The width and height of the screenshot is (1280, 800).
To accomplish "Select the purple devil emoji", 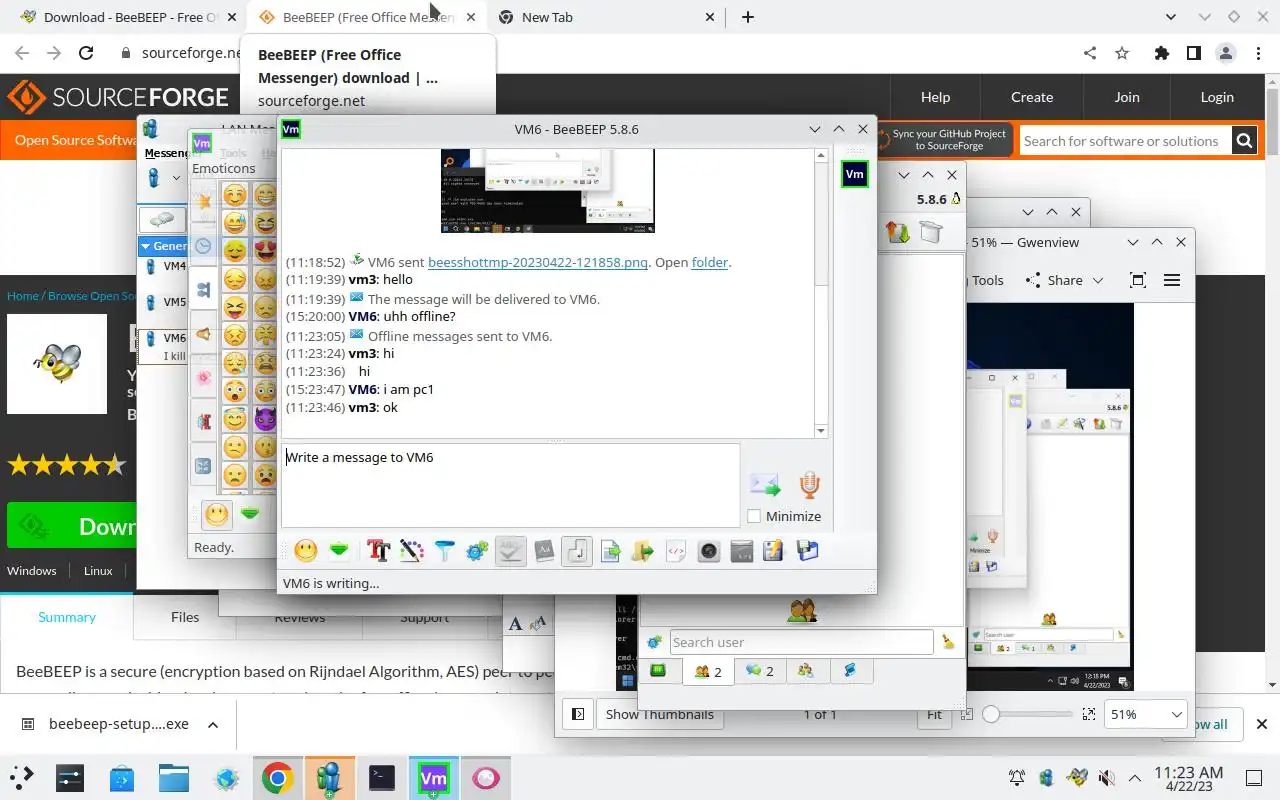I will (265, 419).
